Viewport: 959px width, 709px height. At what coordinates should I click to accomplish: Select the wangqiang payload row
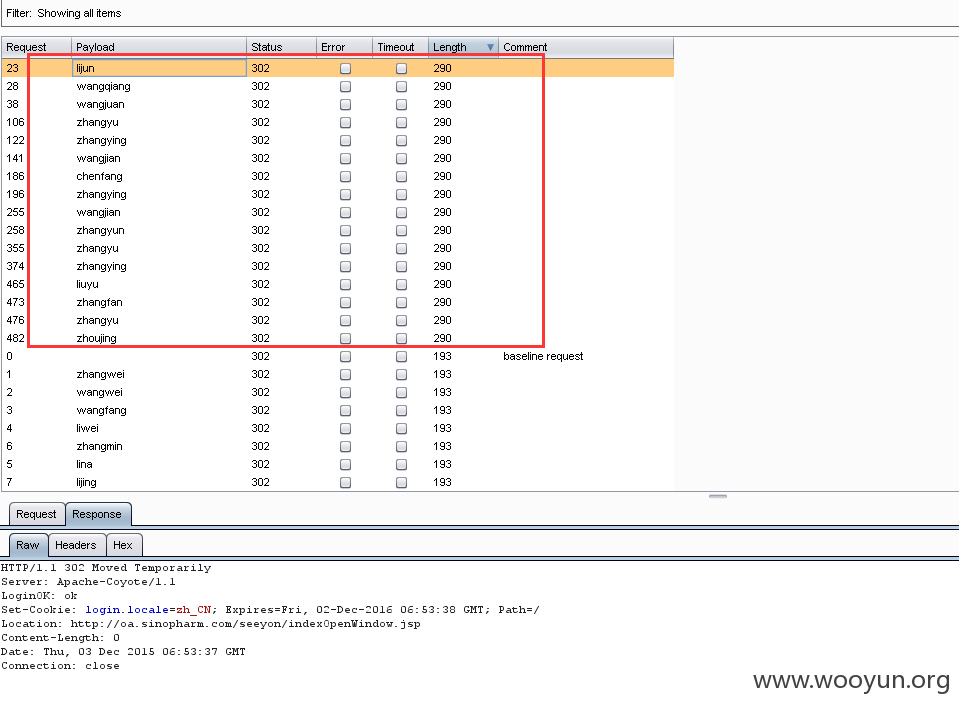pyautogui.click(x=338, y=86)
